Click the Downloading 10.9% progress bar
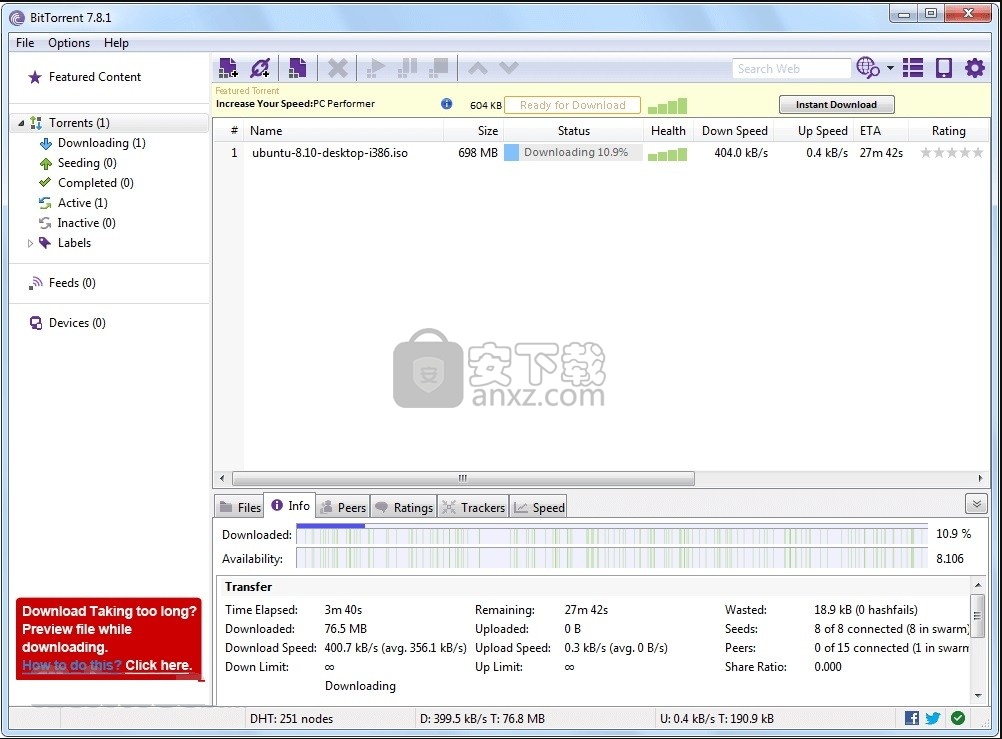This screenshot has height=739, width=1002. pyautogui.click(x=573, y=152)
